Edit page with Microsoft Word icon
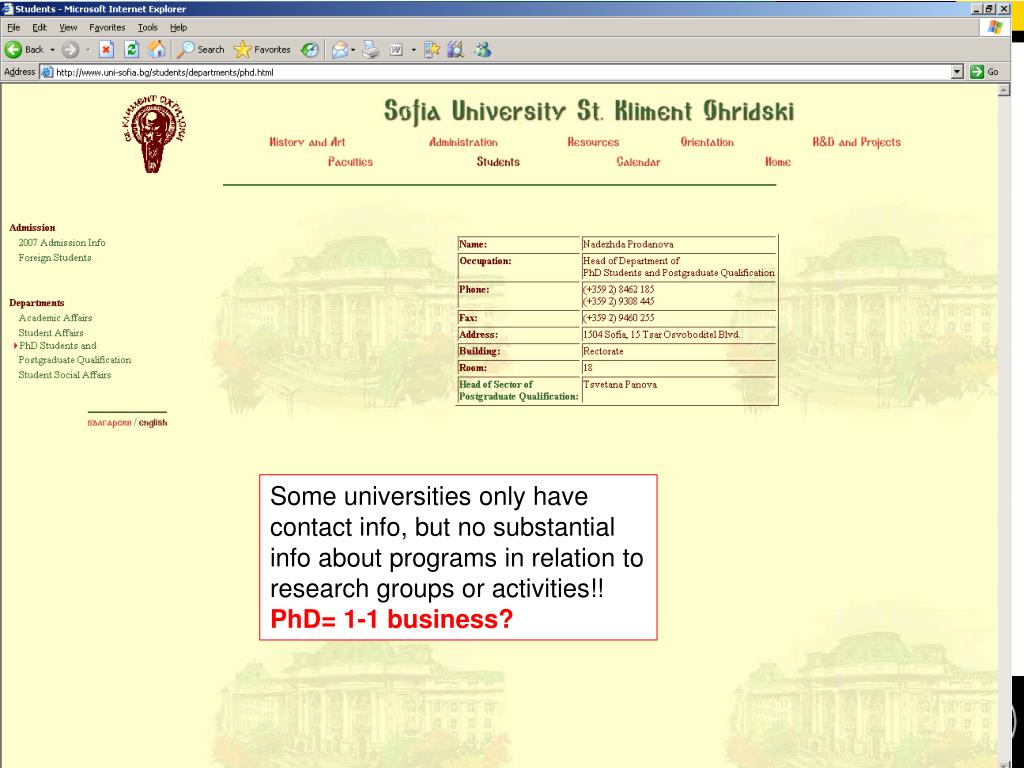The width and height of the screenshot is (1024, 768). tap(396, 50)
